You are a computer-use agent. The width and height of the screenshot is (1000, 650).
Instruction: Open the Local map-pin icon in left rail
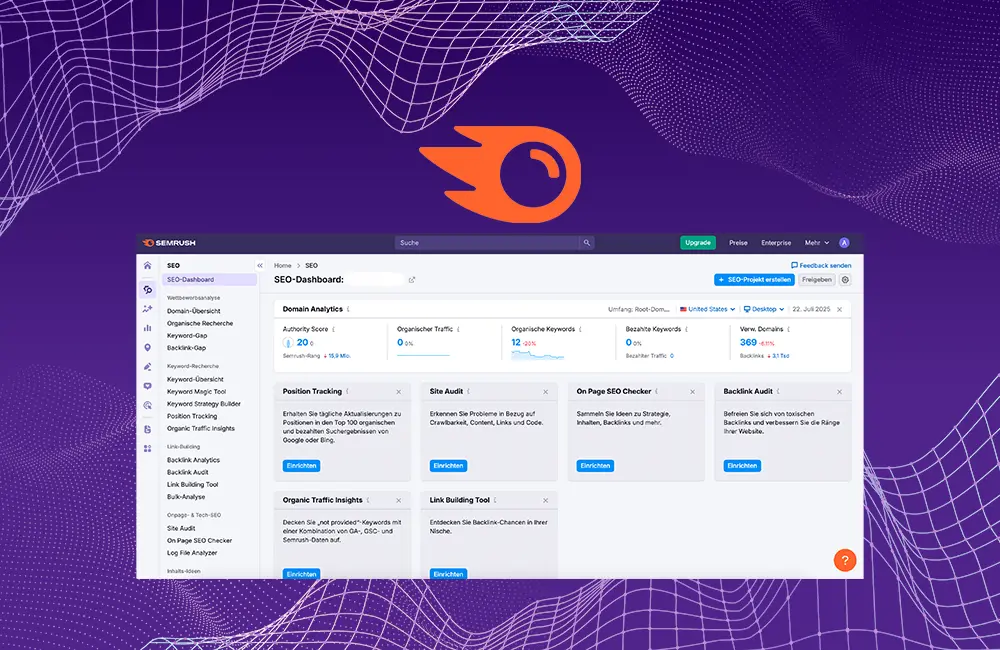coord(147,348)
